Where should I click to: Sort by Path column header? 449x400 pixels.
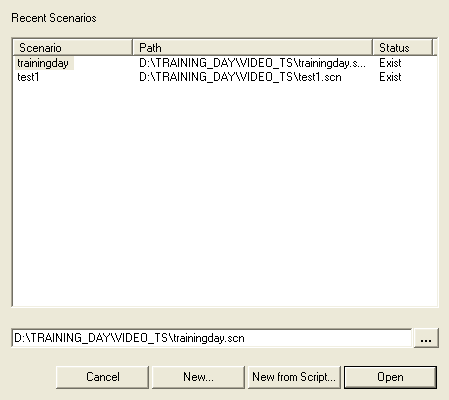253,48
